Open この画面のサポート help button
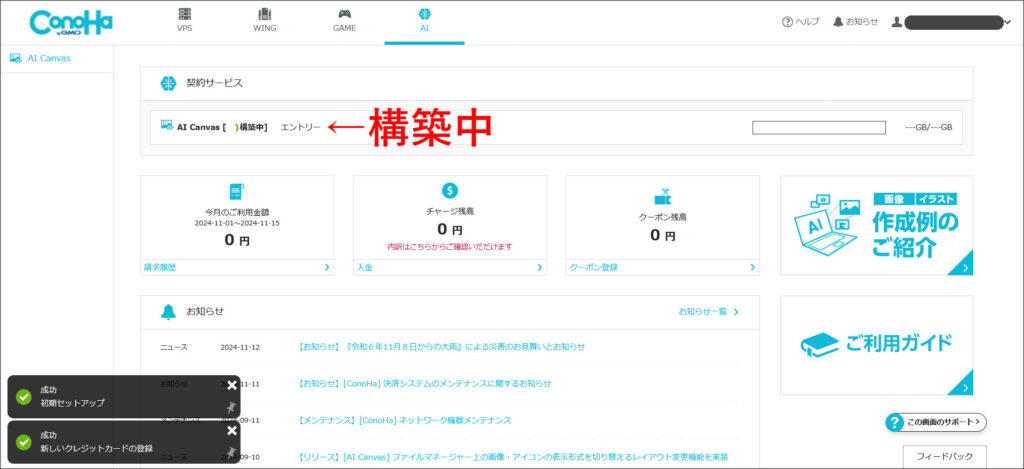The height and width of the screenshot is (469, 1024). click(x=936, y=422)
